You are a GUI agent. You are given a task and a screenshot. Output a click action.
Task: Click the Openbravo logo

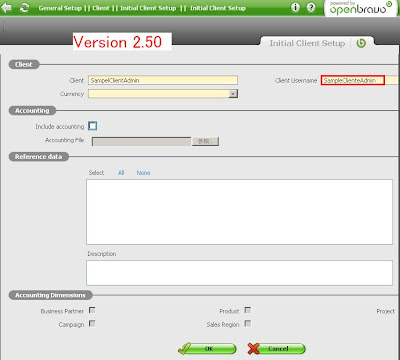coord(361,8)
